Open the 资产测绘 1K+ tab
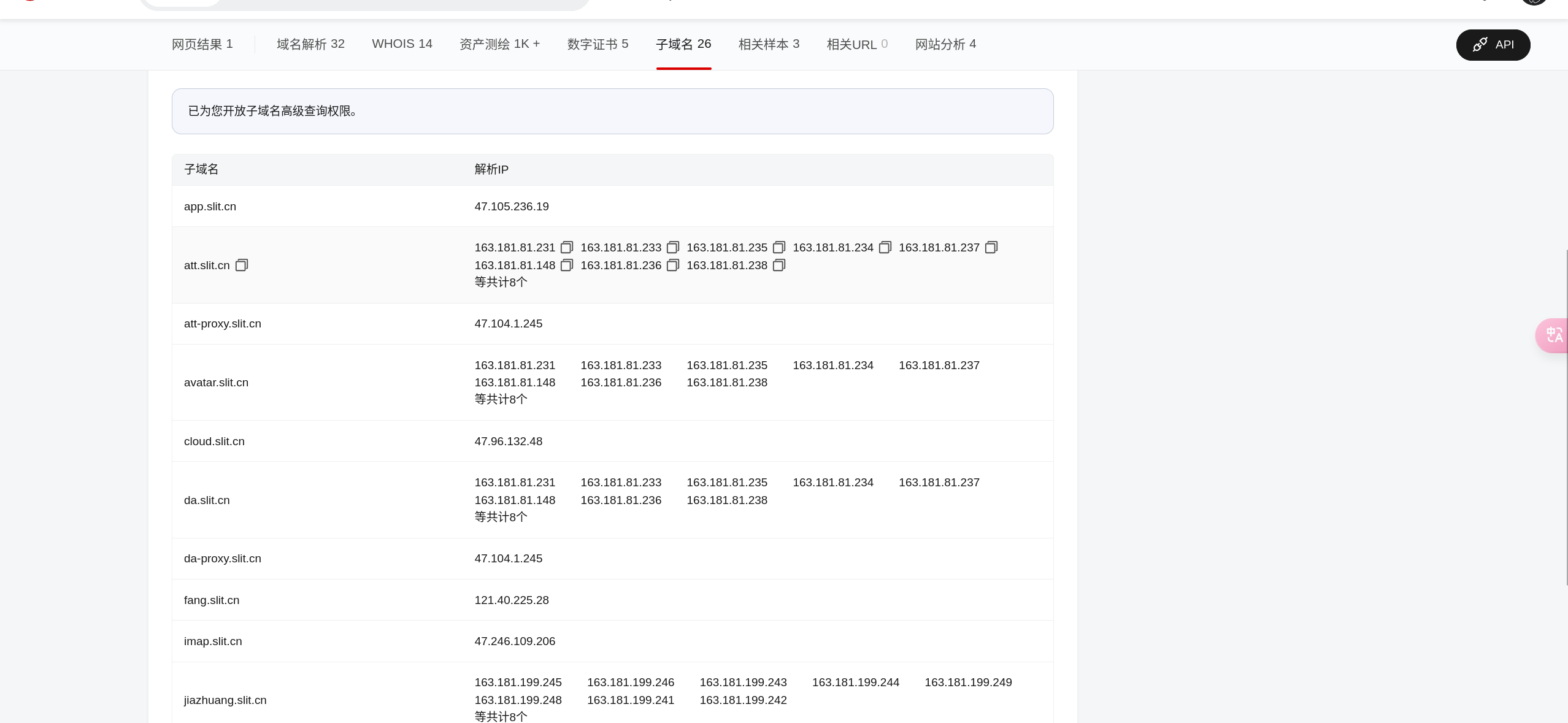This screenshot has width=1568, height=723. (x=499, y=44)
